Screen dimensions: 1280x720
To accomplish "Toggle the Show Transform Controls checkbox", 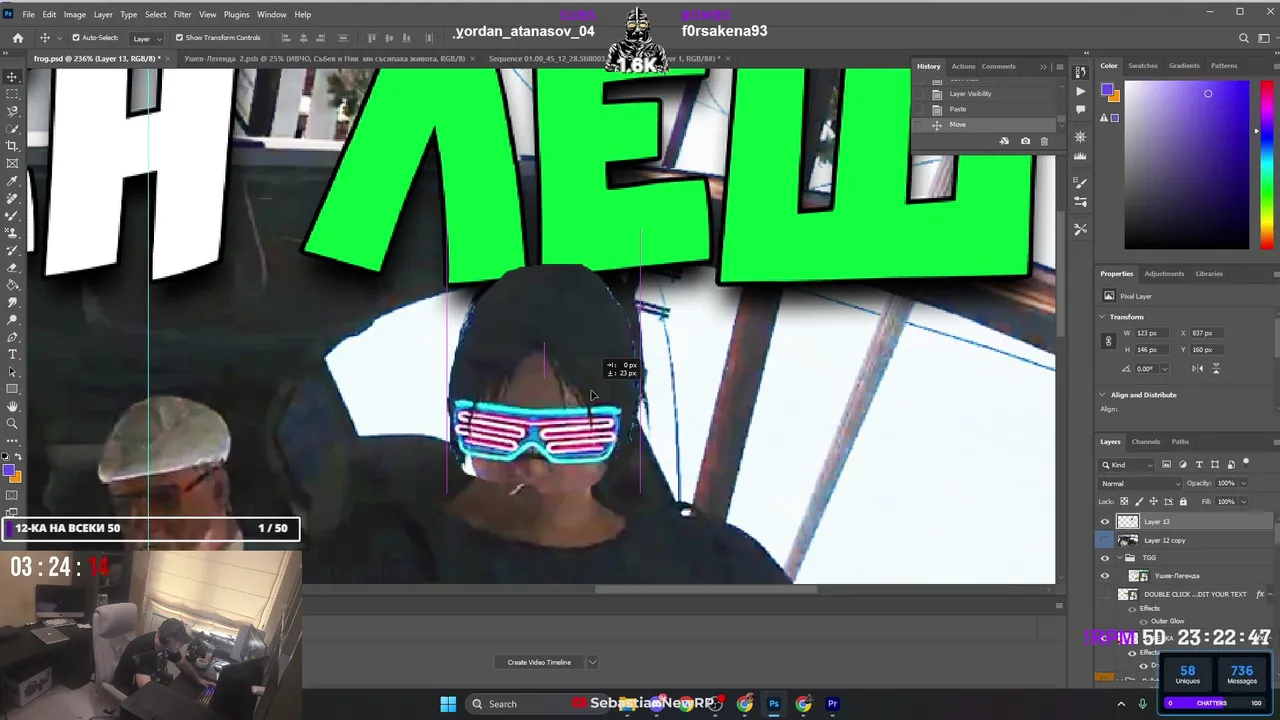I will [179, 38].
